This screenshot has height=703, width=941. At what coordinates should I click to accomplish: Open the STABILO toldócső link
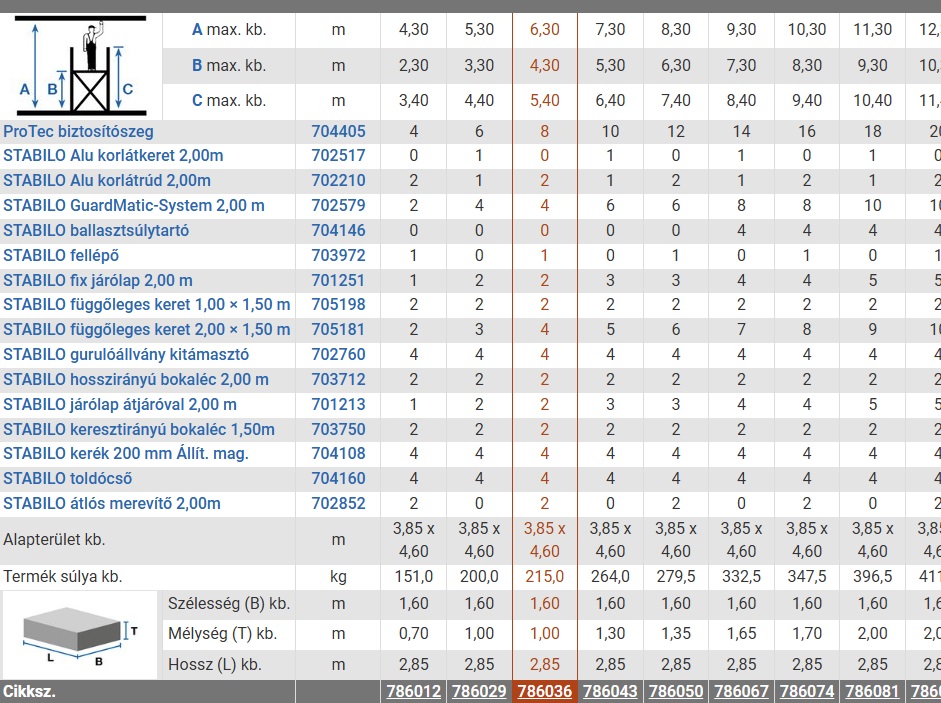68,478
